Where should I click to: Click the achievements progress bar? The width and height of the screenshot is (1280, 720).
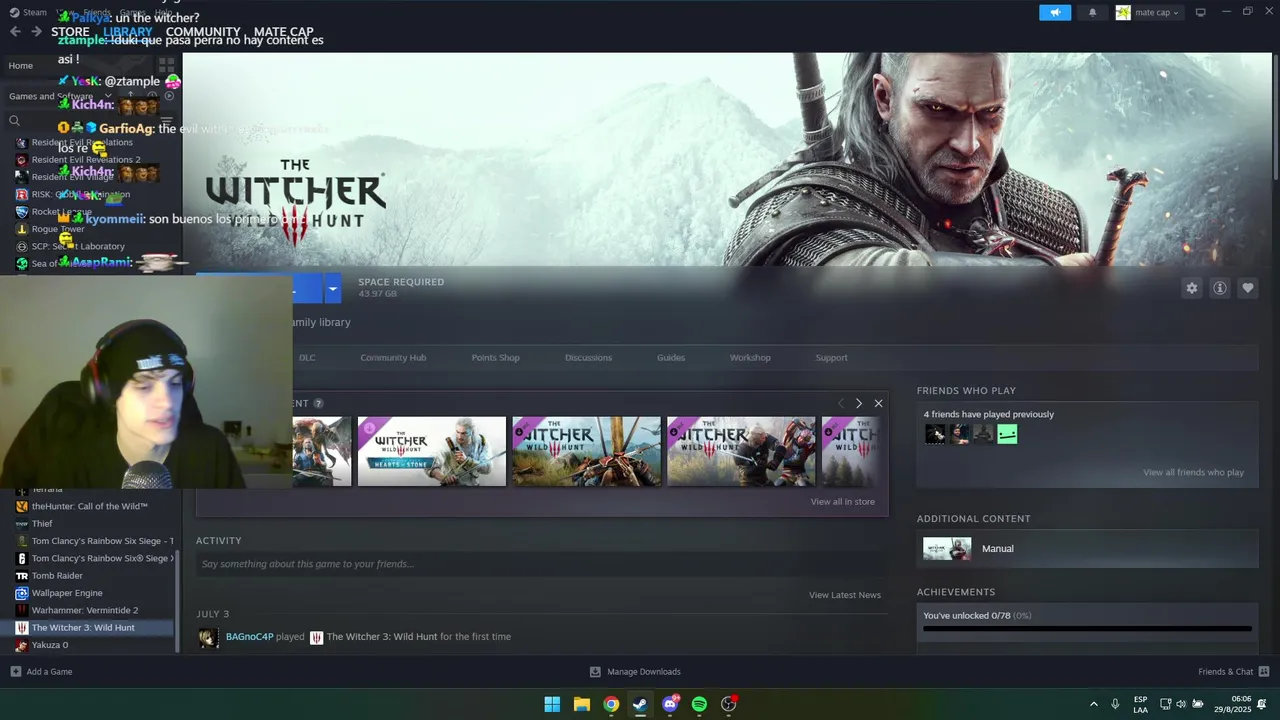point(1087,629)
